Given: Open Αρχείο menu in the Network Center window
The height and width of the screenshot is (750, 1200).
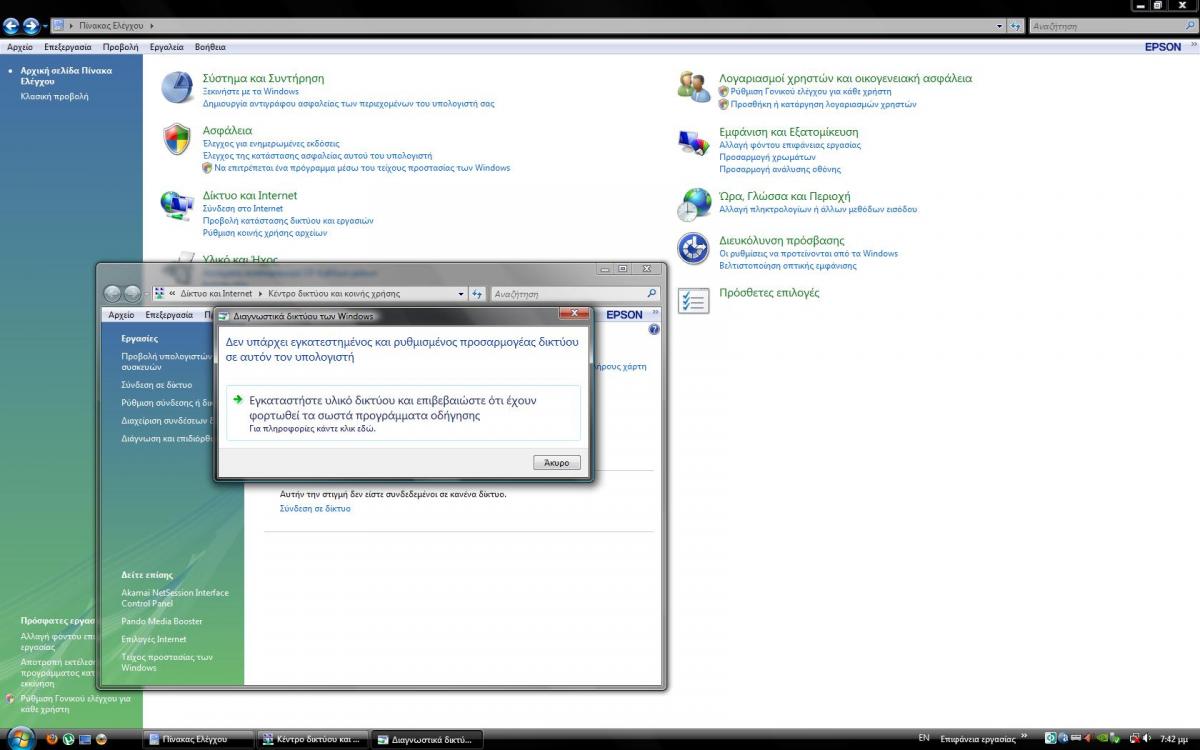Looking at the screenshot, I should click(x=121, y=315).
